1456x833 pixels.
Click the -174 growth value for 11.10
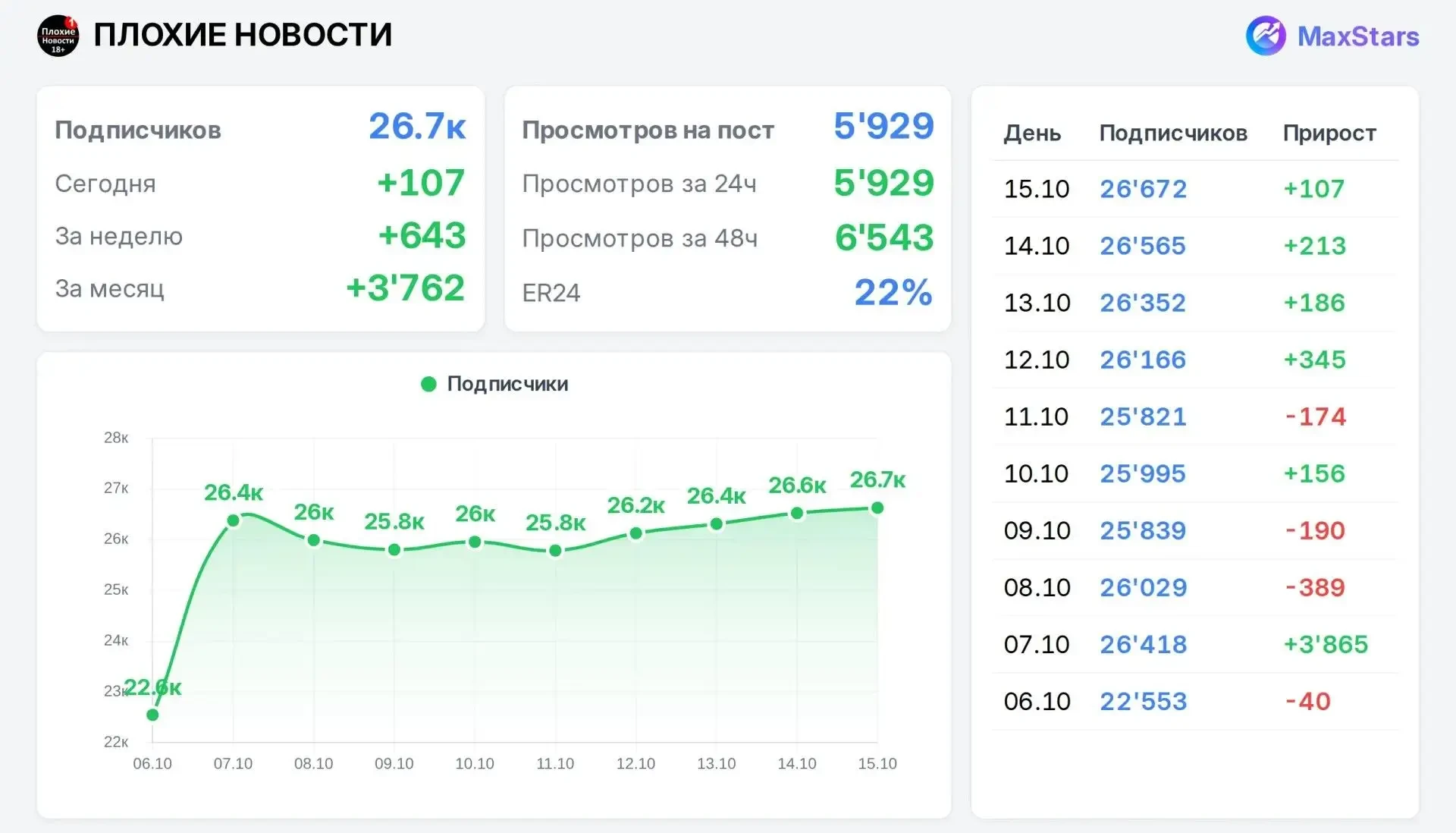(x=1316, y=416)
